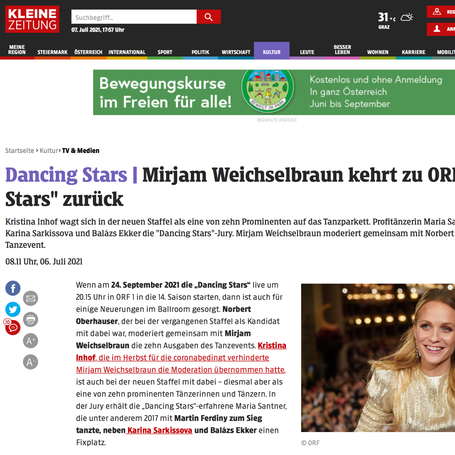Follow the Karina Sarkissova link

click(x=160, y=430)
